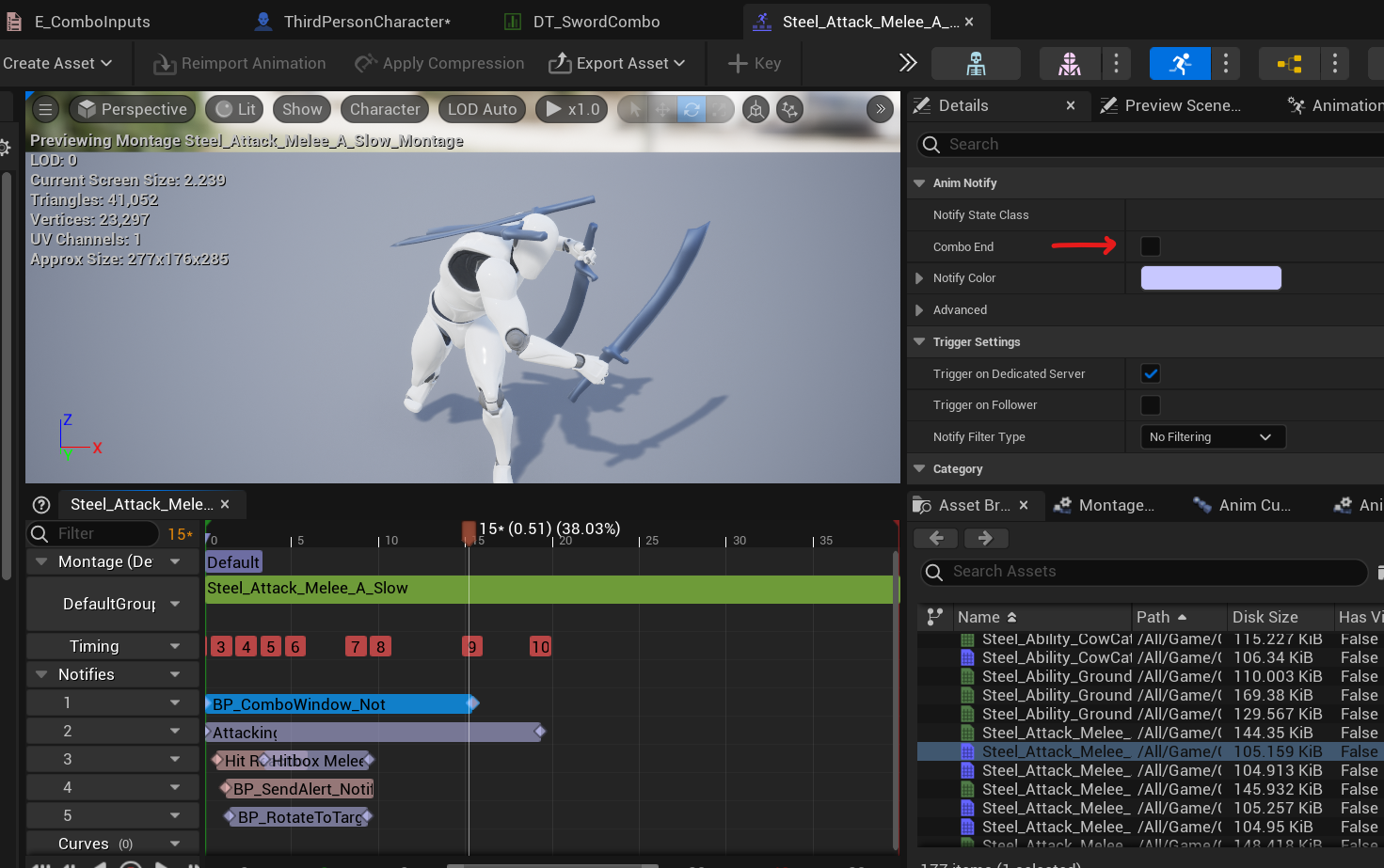Open the Notify Filter Type dropdown
Screen dimensions: 1384x868
coord(1212,436)
